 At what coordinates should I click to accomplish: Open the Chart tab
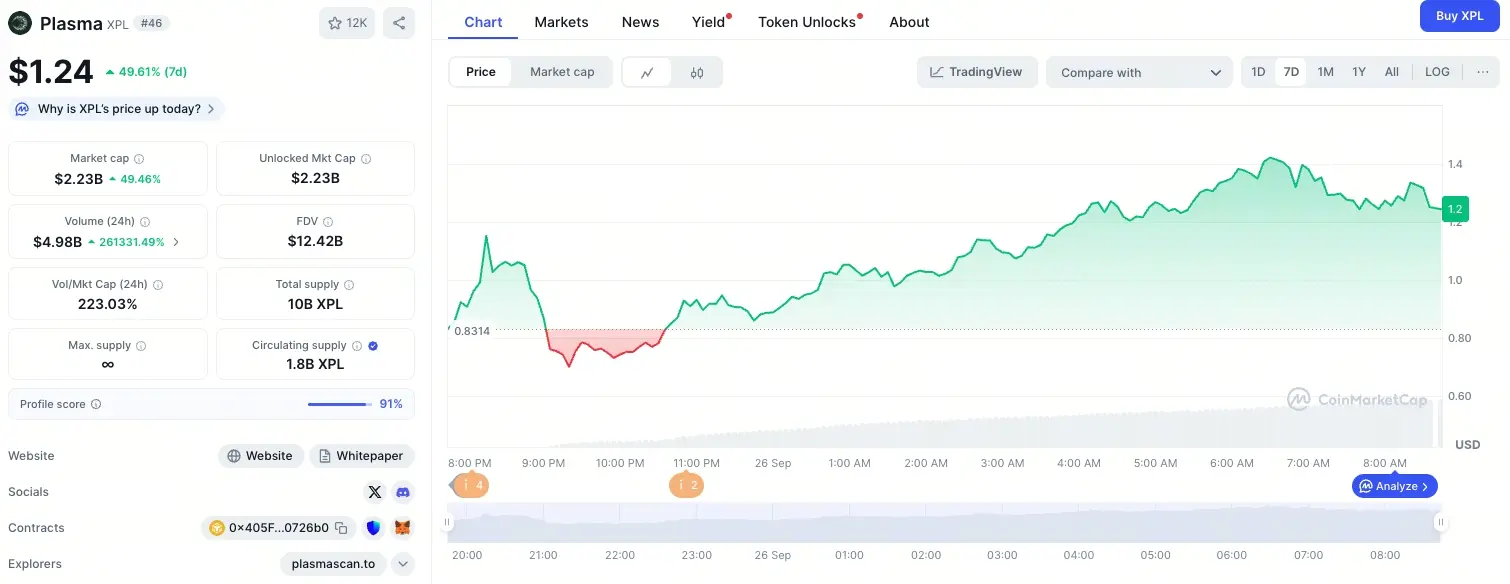483,22
